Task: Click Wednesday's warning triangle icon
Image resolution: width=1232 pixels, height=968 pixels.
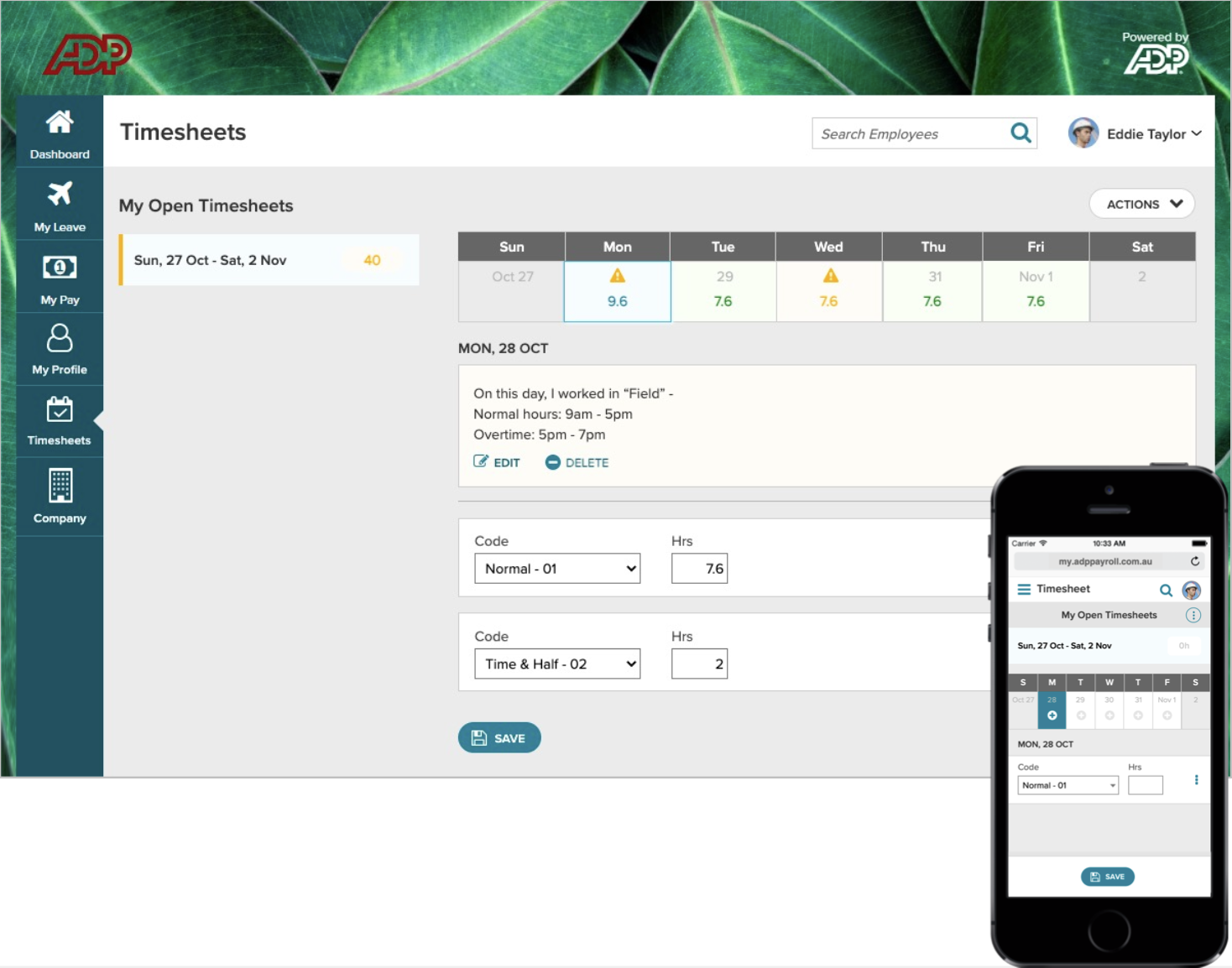Action: 830,276
